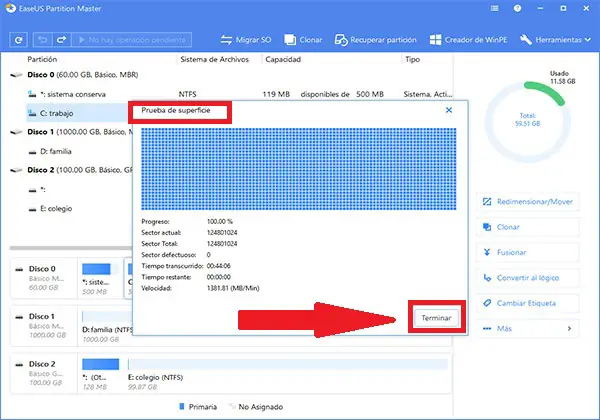Click the Primaria legend entry
This screenshot has height=420, width=600.
click(198, 407)
